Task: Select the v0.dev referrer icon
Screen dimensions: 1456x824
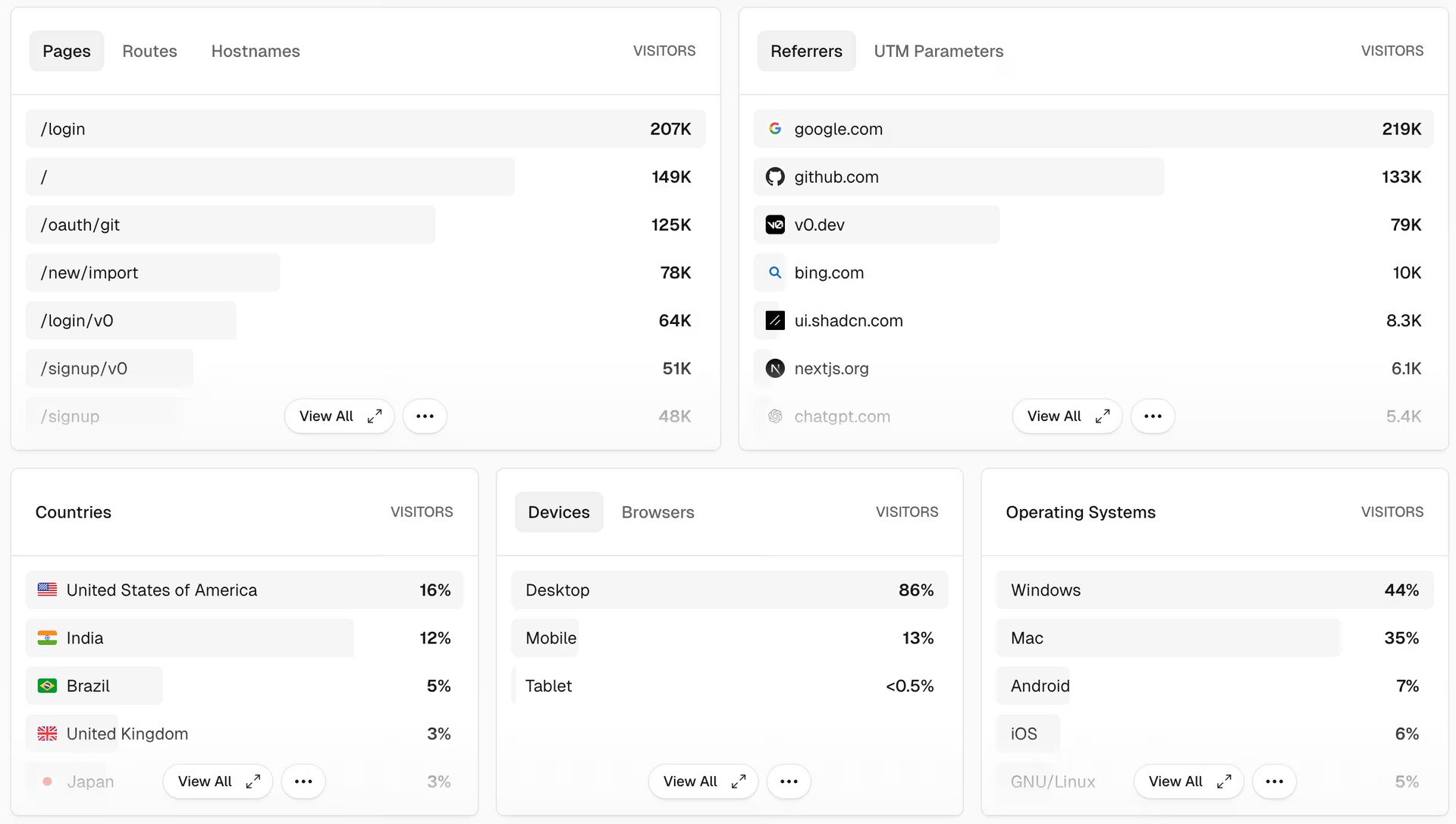Action: [x=774, y=225]
